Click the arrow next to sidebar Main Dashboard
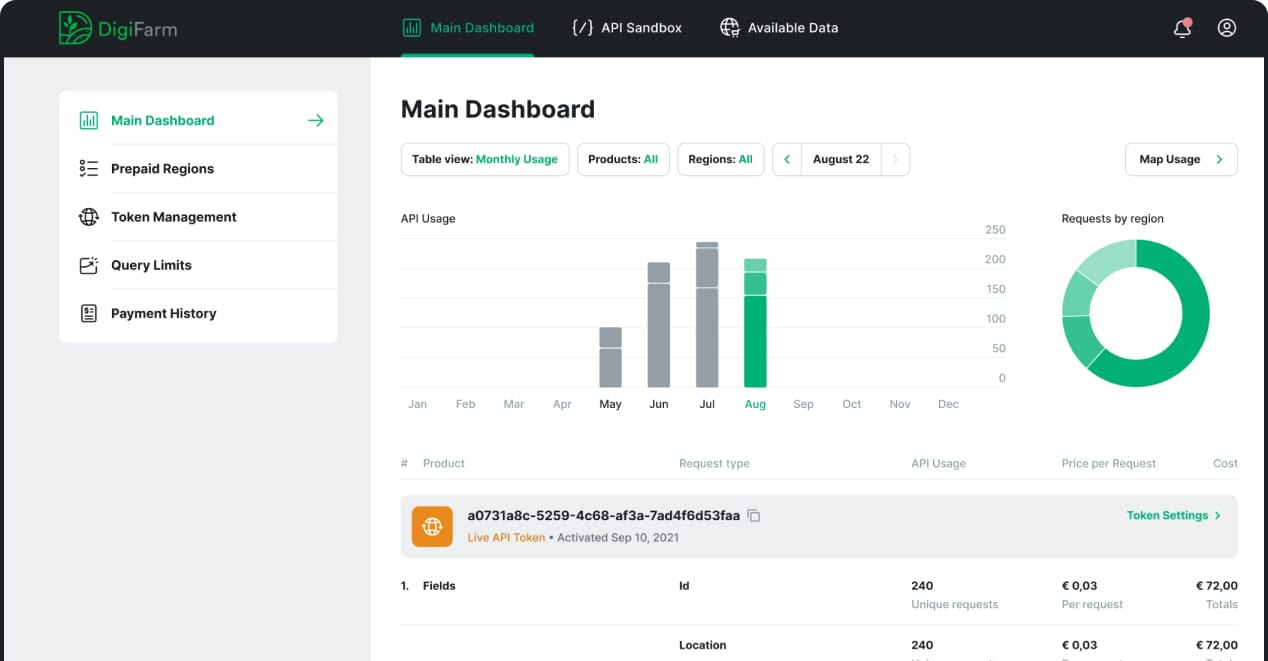This screenshot has height=661, width=1268. click(316, 120)
